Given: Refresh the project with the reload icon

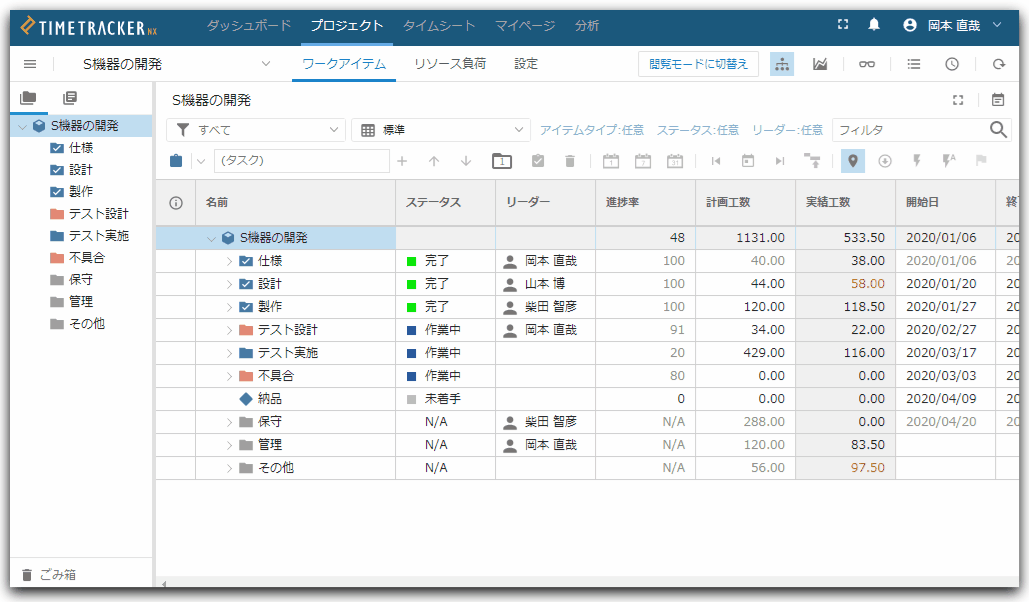Looking at the screenshot, I should (x=999, y=64).
